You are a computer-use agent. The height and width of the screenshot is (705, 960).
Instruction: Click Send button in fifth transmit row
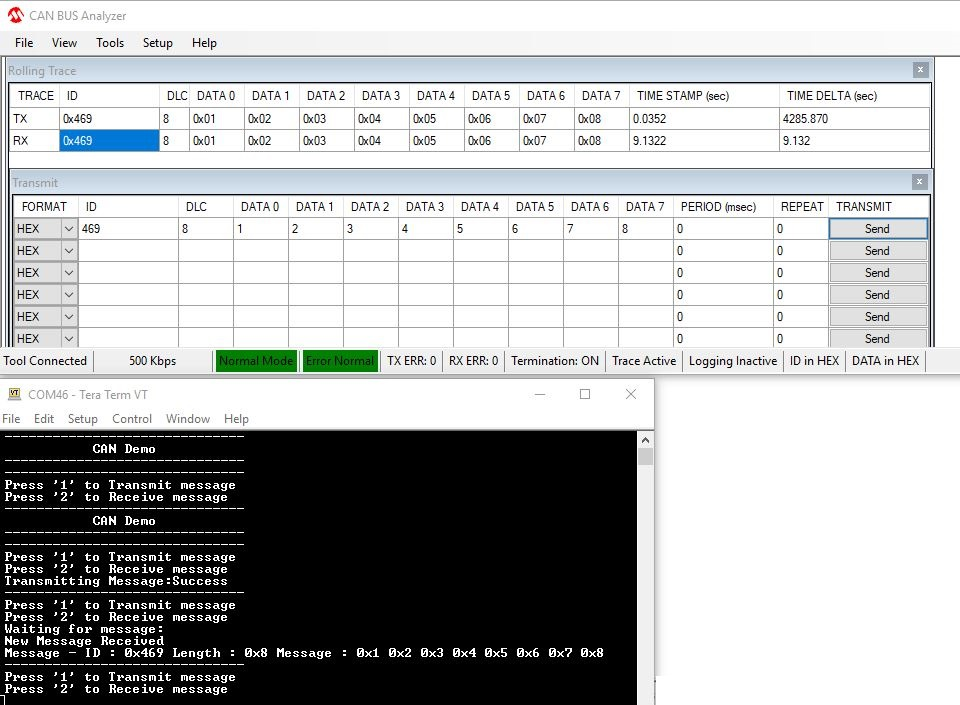tap(878, 317)
